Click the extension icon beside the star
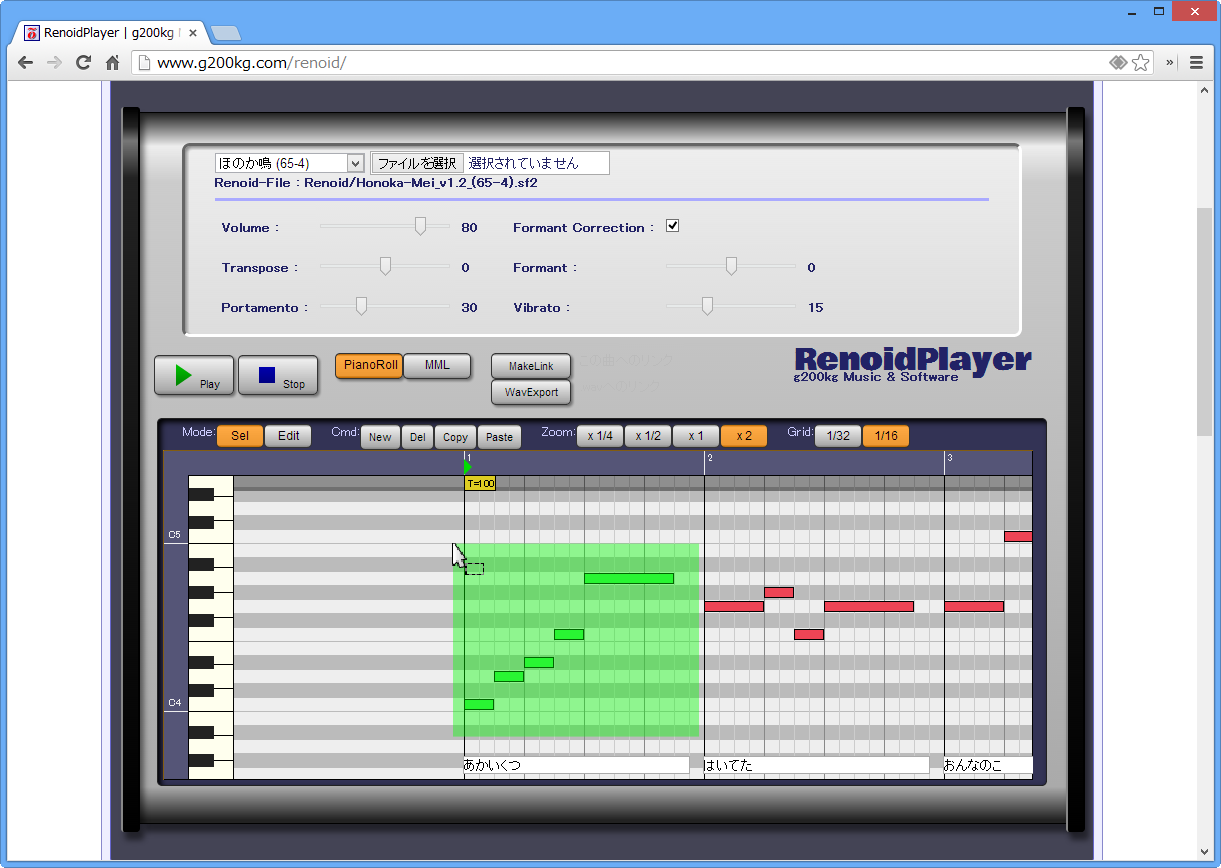Screen dimensions: 1221x868 (1118, 62)
